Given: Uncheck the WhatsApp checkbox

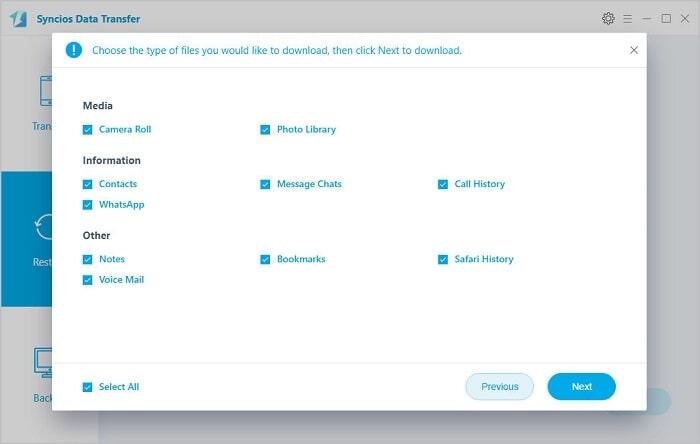Looking at the screenshot, I should [x=88, y=205].
